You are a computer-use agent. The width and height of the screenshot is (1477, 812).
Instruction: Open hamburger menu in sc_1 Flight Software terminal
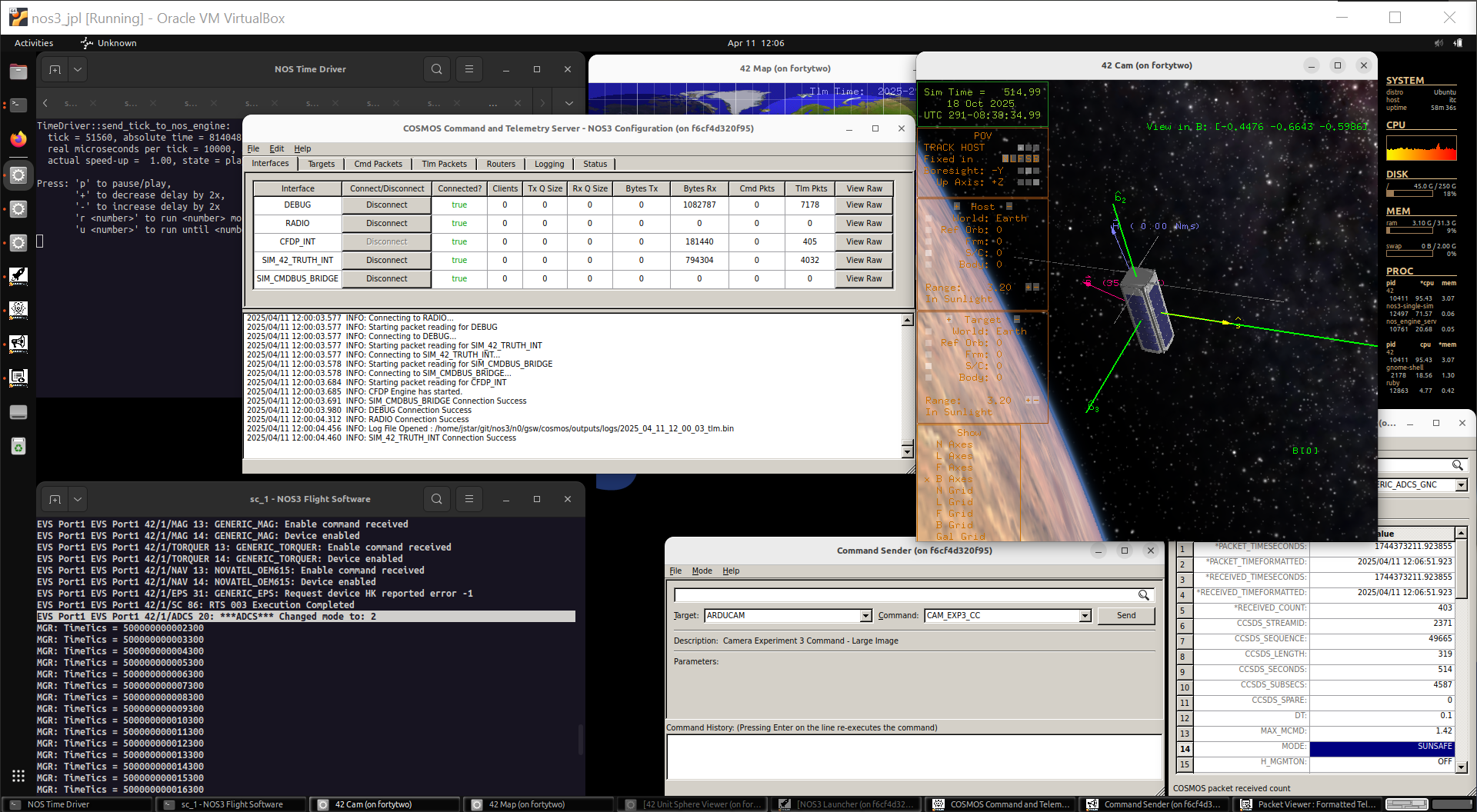469,499
